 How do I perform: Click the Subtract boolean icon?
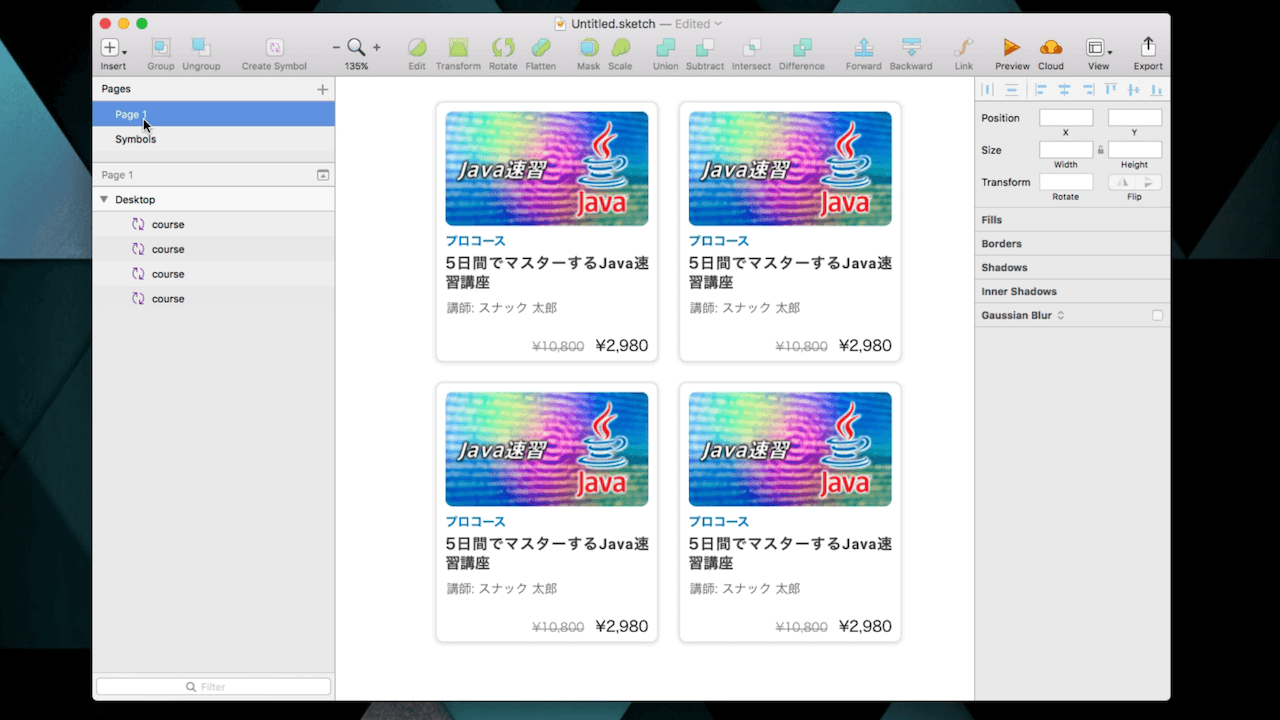click(705, 48)
